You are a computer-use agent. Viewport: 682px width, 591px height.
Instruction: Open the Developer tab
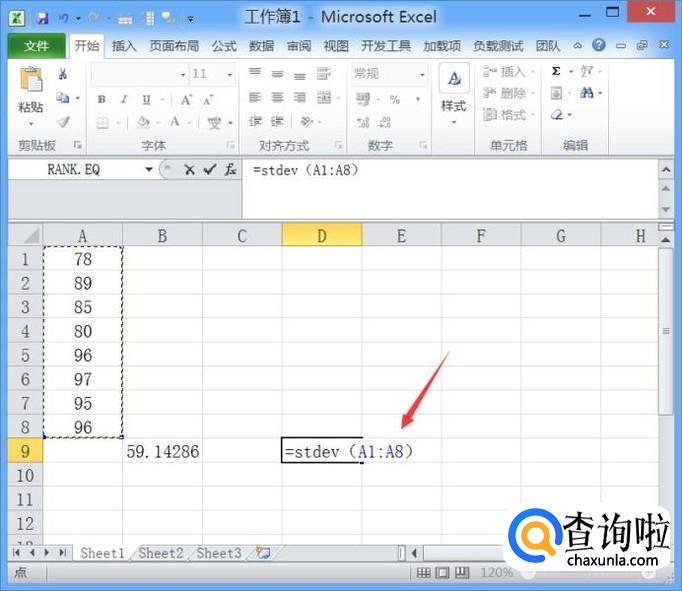click(x=386, y=46)
